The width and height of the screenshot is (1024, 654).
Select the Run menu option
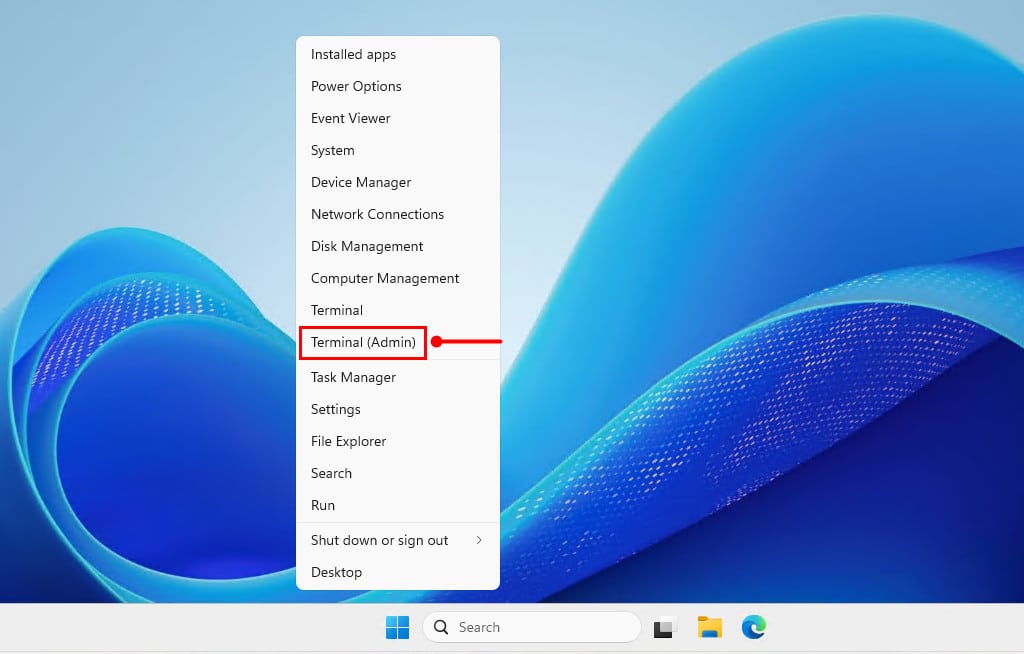(323, 505)
